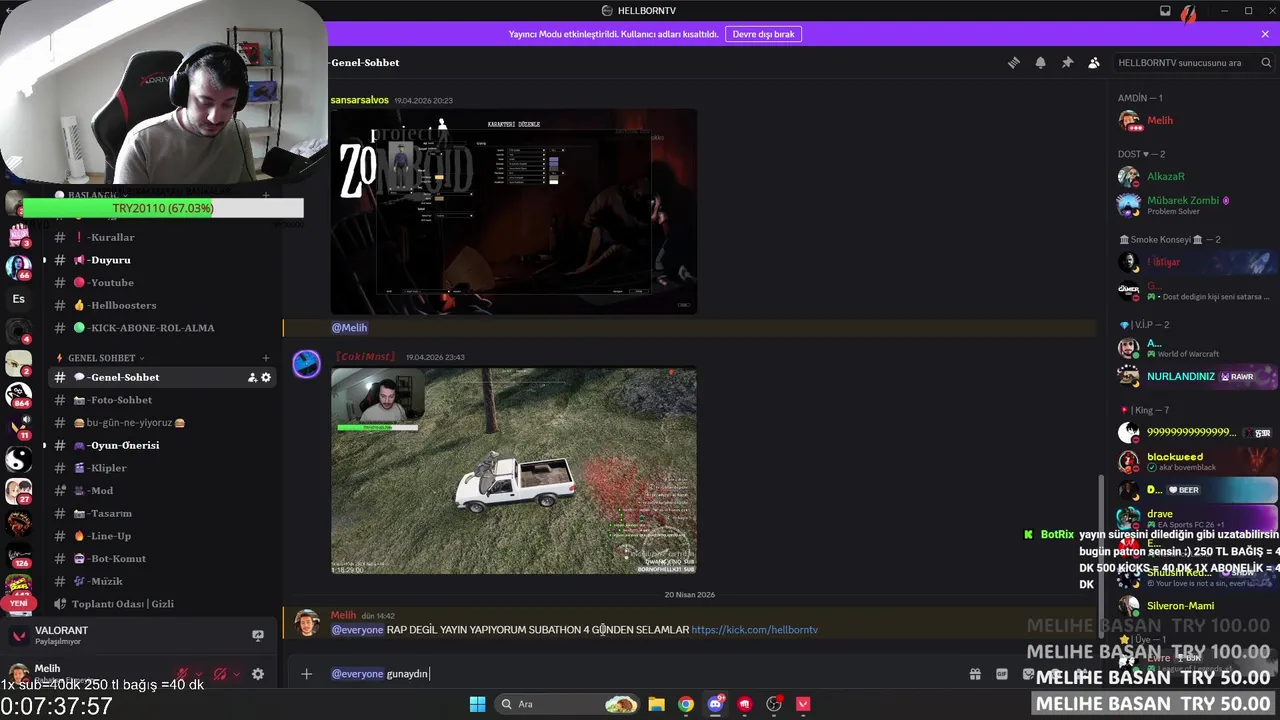Open the -Duyuru channel
The height and width of the screenshot is (720, 1280).
(x=162, y=260)
